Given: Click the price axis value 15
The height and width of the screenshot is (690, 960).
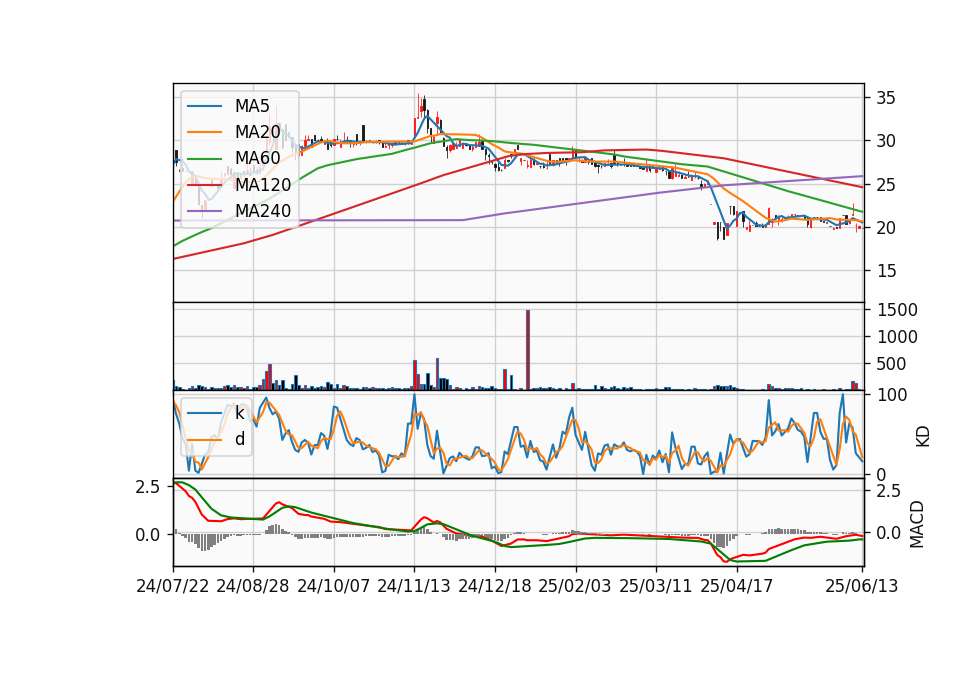Looking at the screenshot, I should 886,271.
